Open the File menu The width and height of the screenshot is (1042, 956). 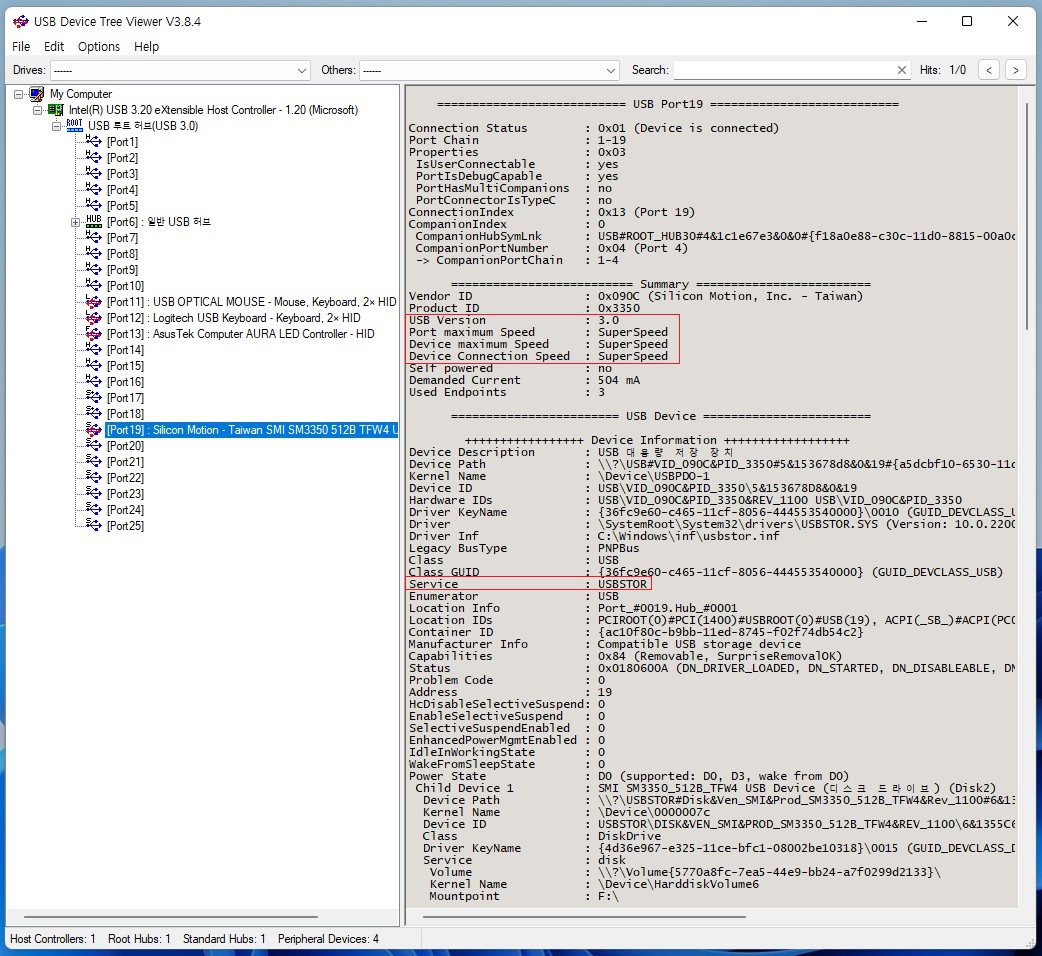[21, 47]
